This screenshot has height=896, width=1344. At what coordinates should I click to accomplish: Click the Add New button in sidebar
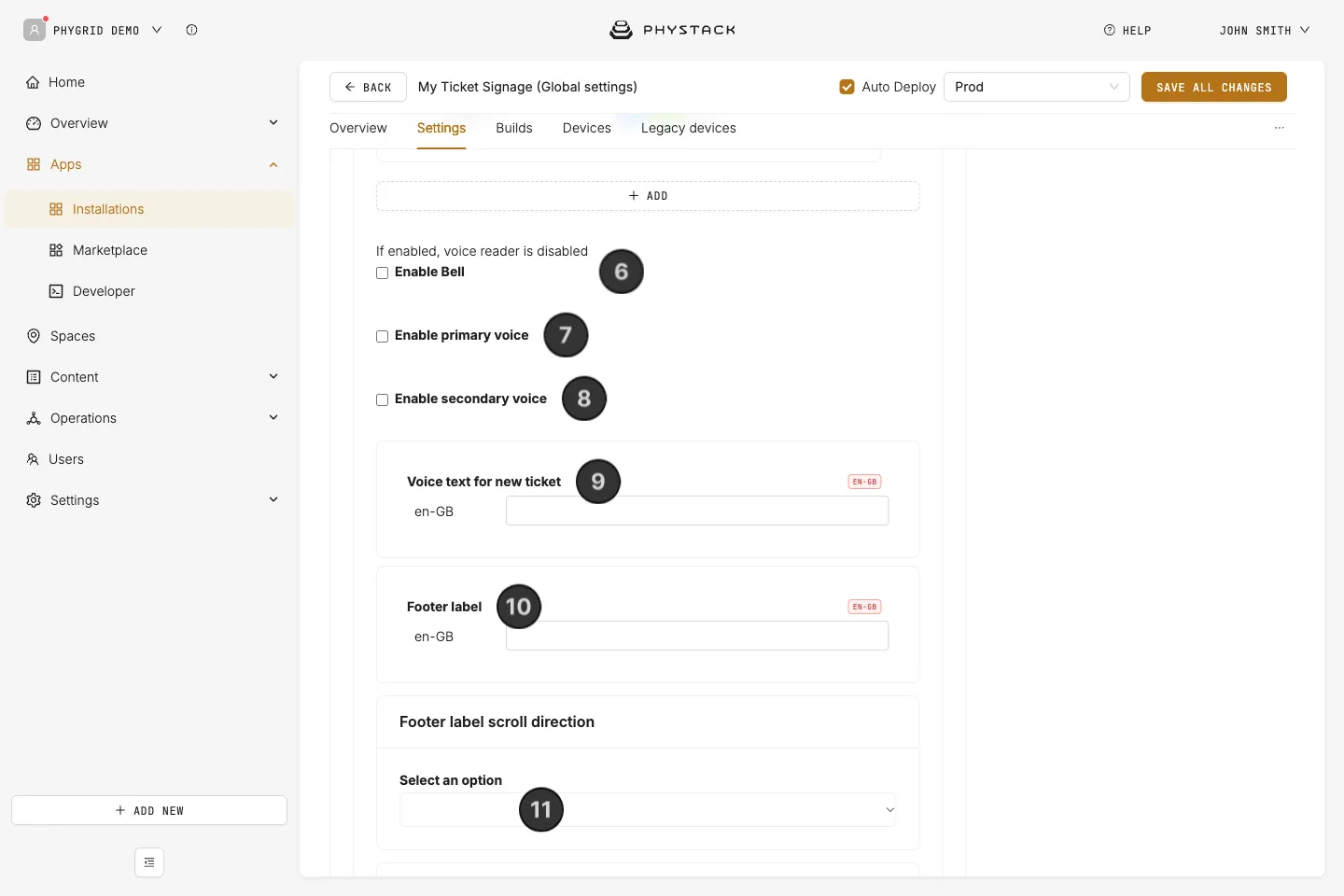(149, 810)
